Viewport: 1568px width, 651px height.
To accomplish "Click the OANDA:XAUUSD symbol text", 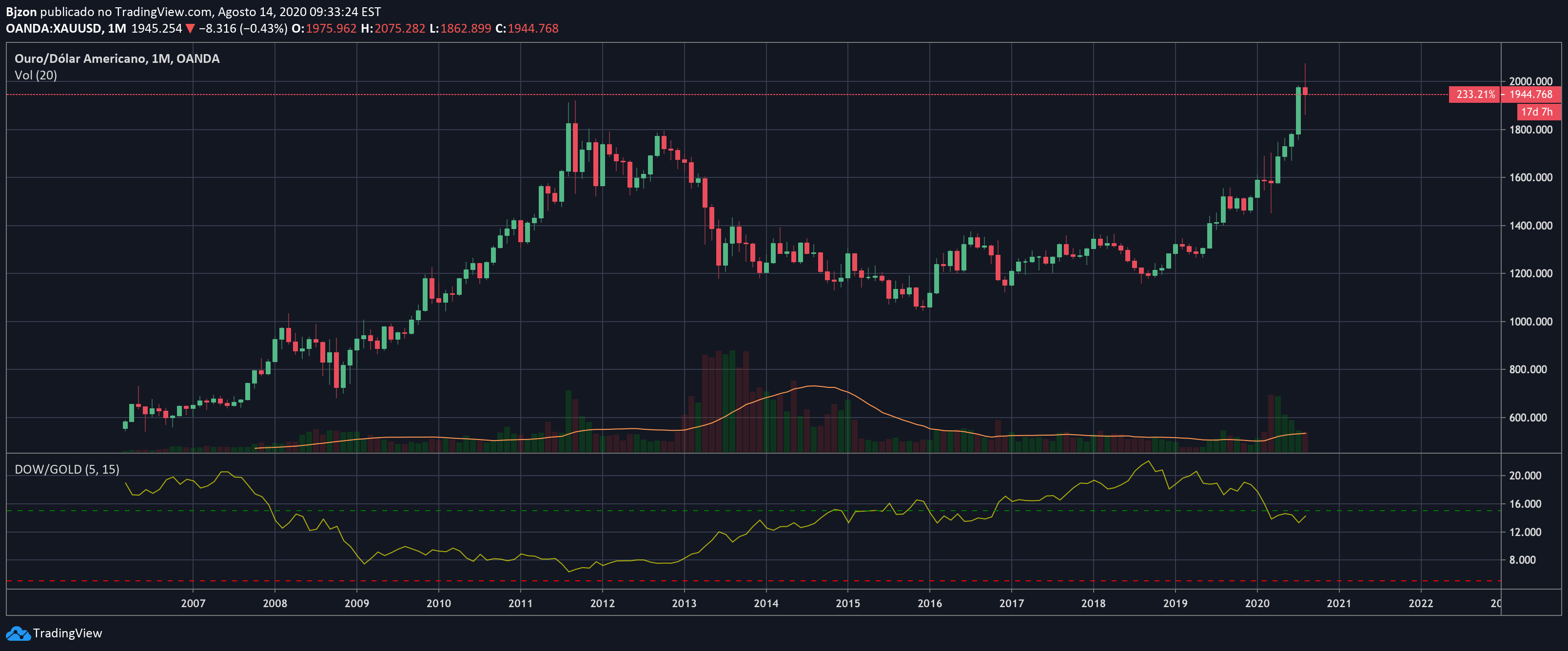I will [x=53, y=29].
